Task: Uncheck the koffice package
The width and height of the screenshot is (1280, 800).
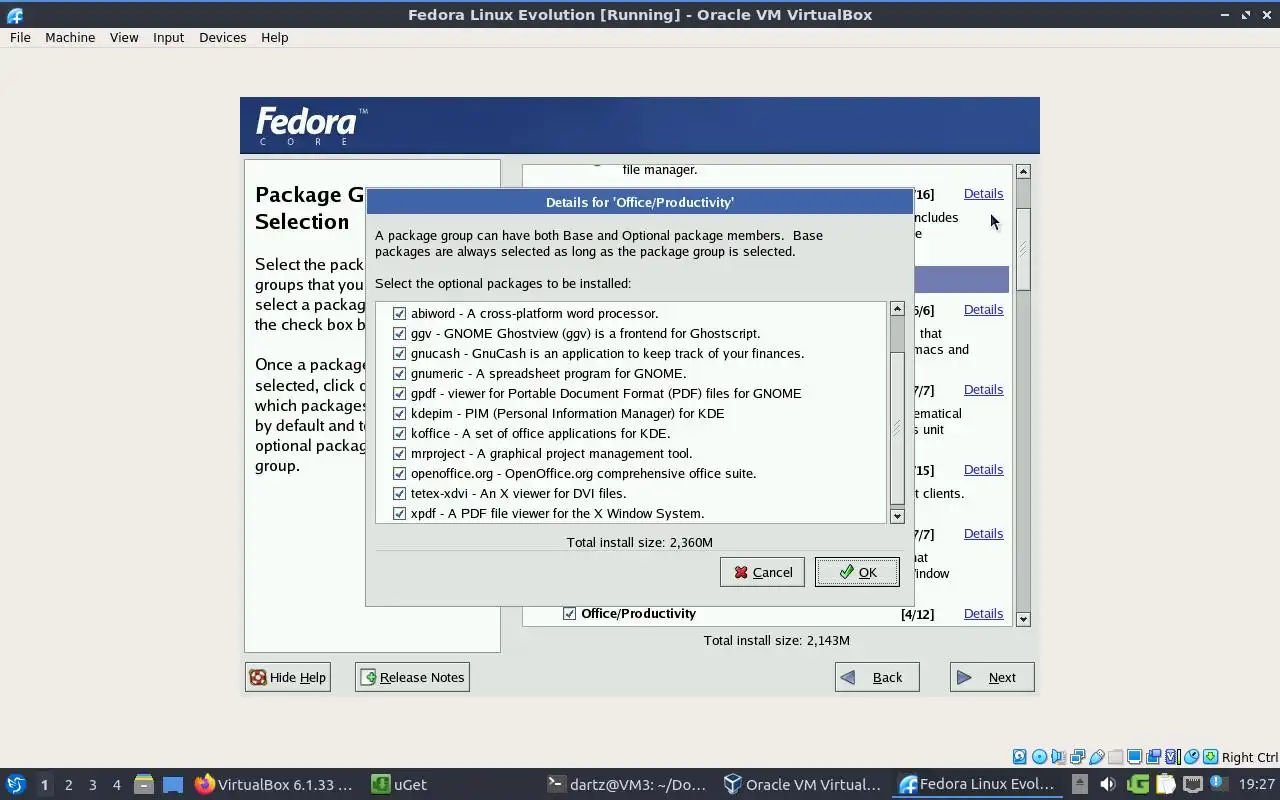Action: (x=400, y=433)
